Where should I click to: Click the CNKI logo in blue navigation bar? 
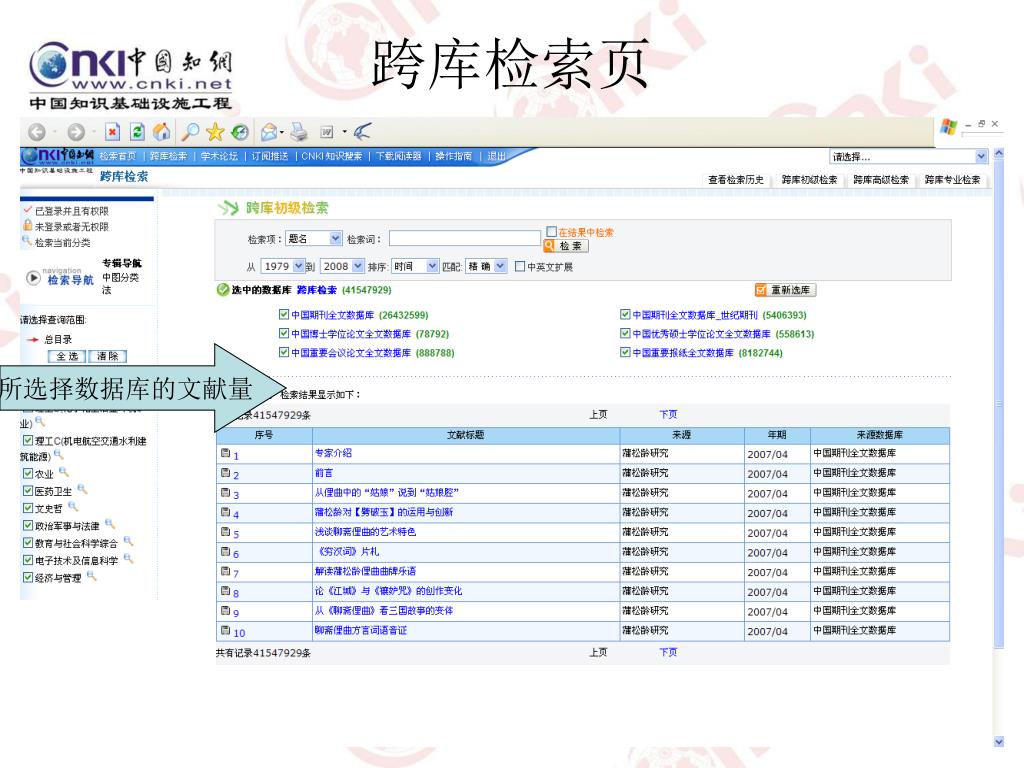click(57, 155)
